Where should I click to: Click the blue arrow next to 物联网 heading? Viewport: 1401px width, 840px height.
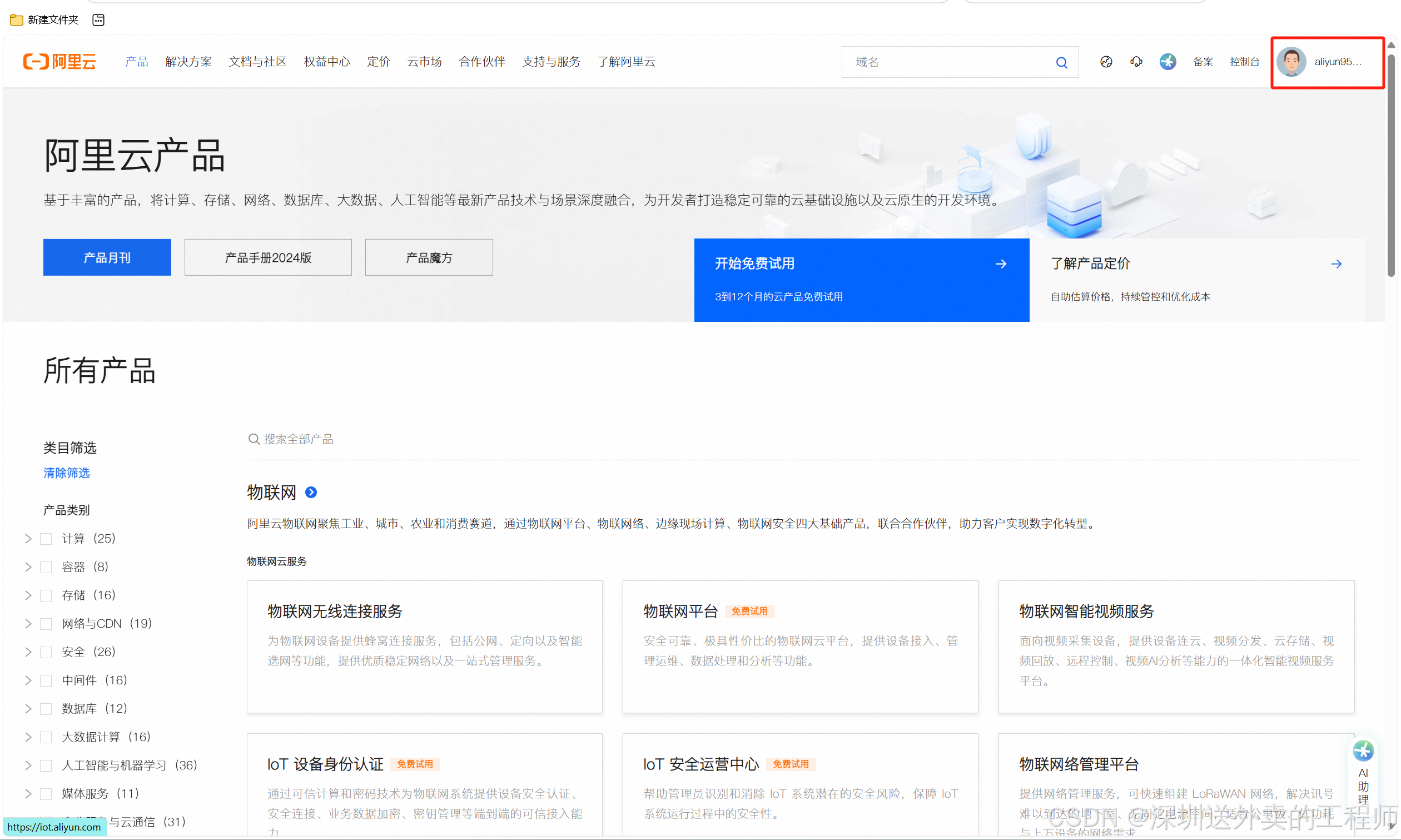coord(311,493)
